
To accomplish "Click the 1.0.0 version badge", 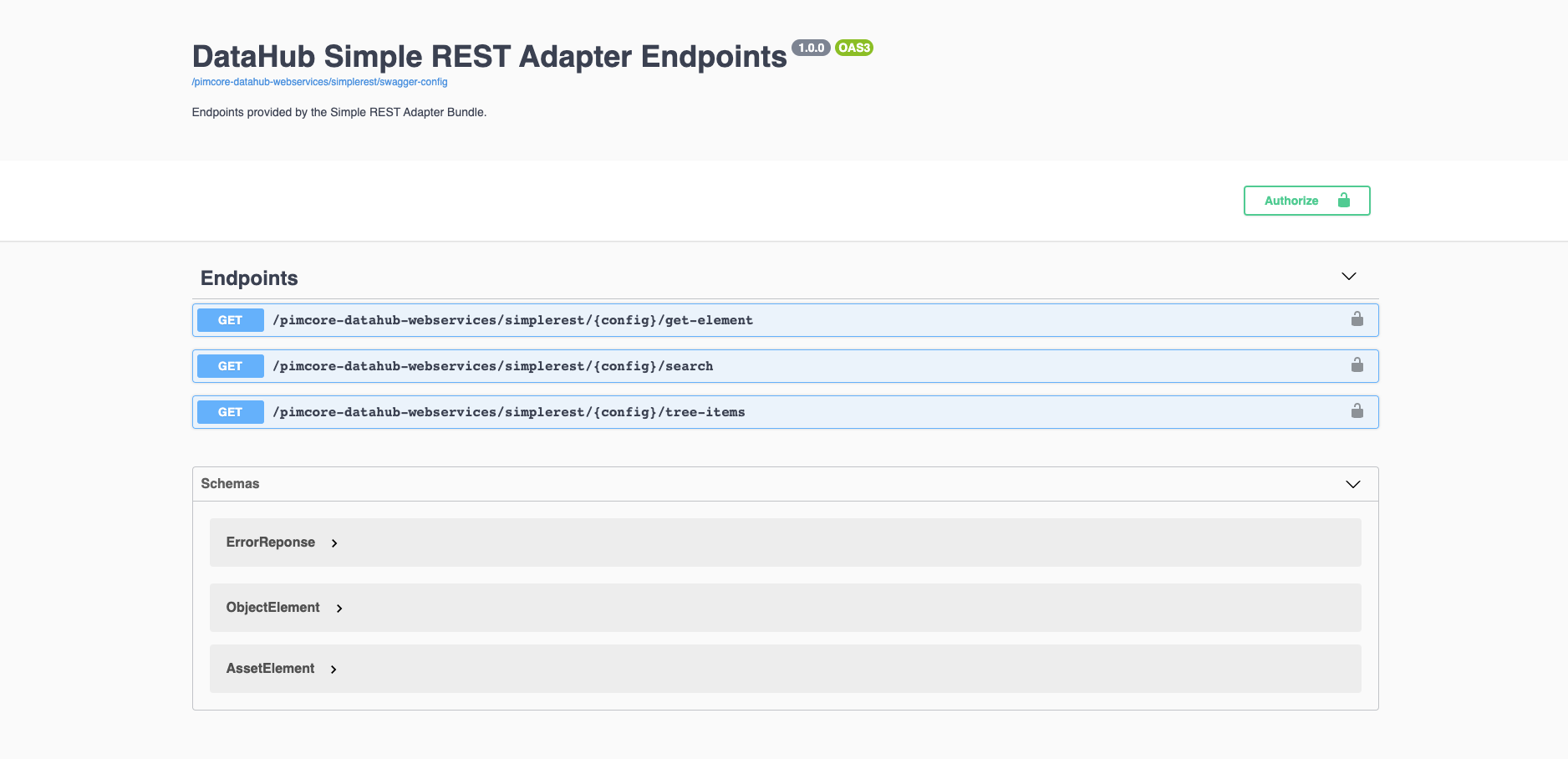I will click(x=811, y=48).
